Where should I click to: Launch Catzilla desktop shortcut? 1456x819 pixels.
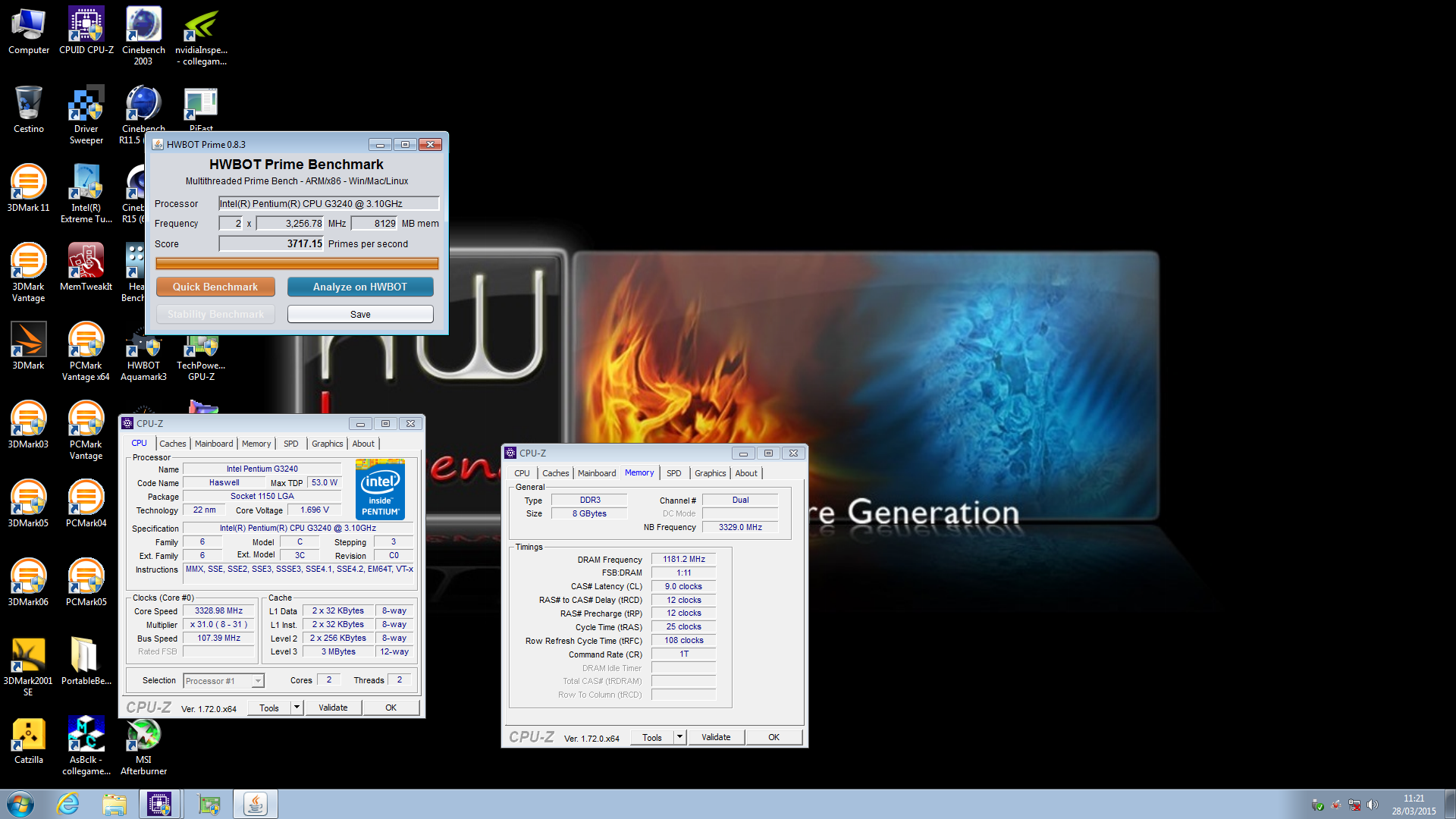click(x=29, y=740)
